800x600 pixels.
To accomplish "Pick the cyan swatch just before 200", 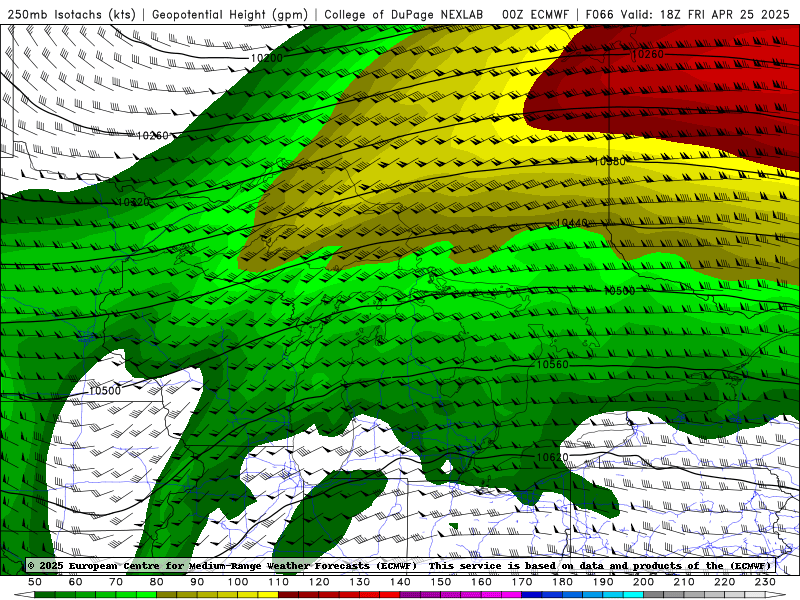I will click(x=634, y=595).
